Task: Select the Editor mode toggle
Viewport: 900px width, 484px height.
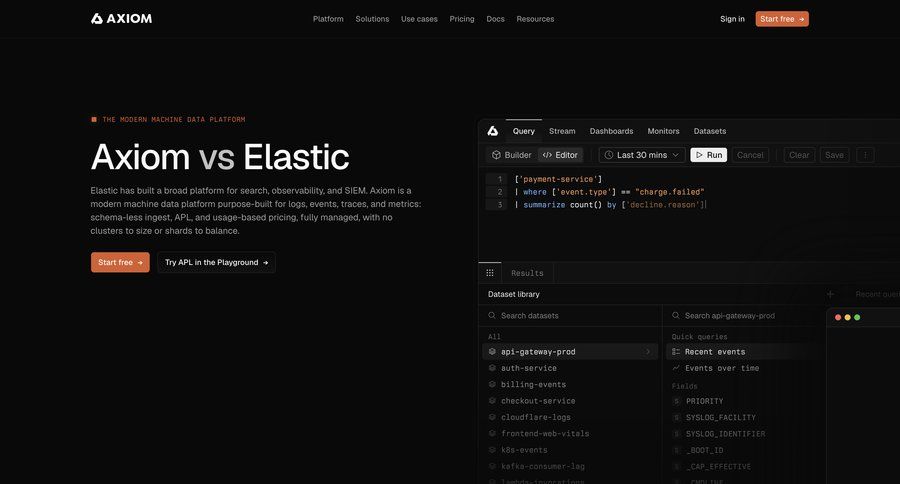Action: [x=560, y=155]
